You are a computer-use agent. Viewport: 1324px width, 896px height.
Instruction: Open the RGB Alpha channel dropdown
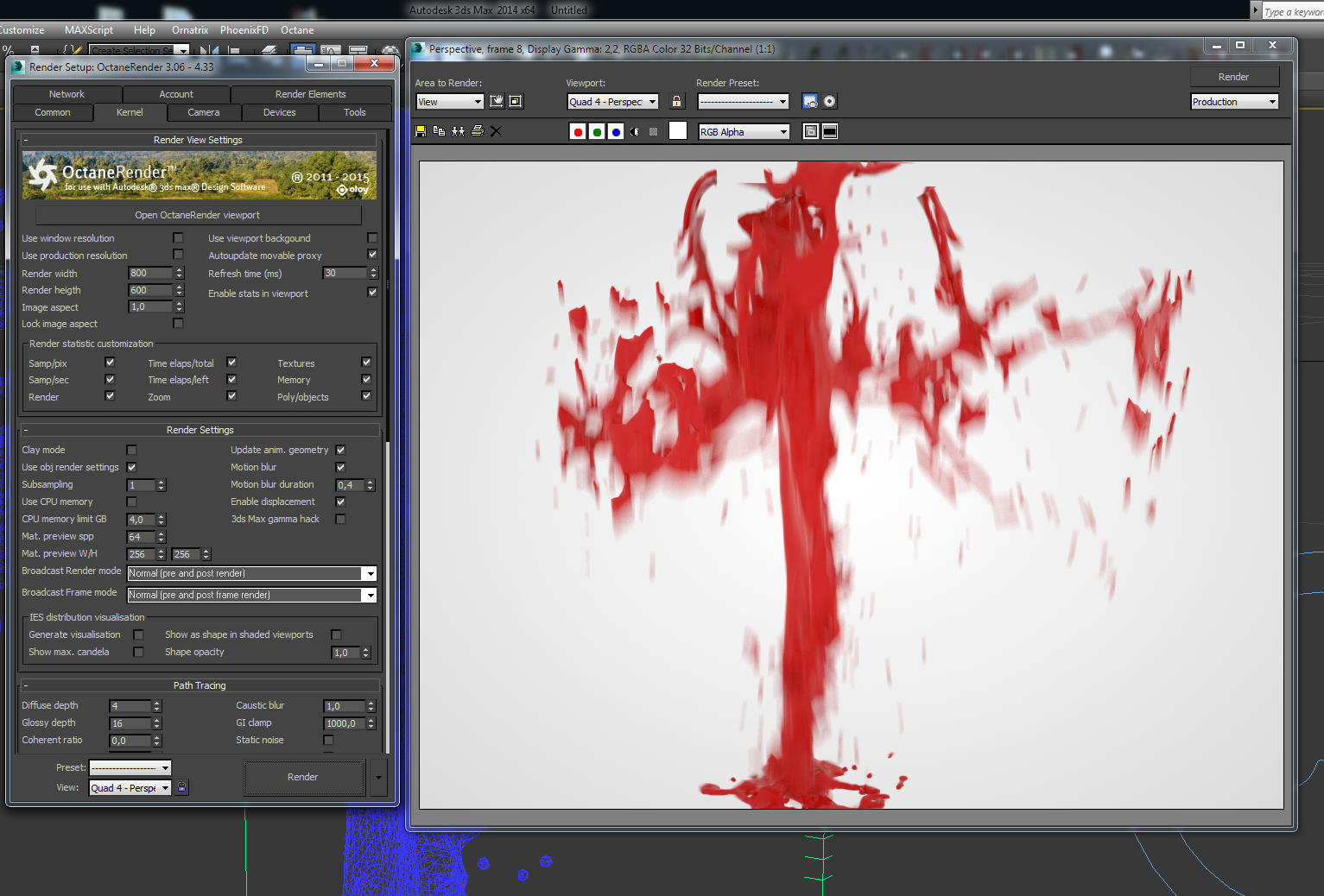click(744, 132)
